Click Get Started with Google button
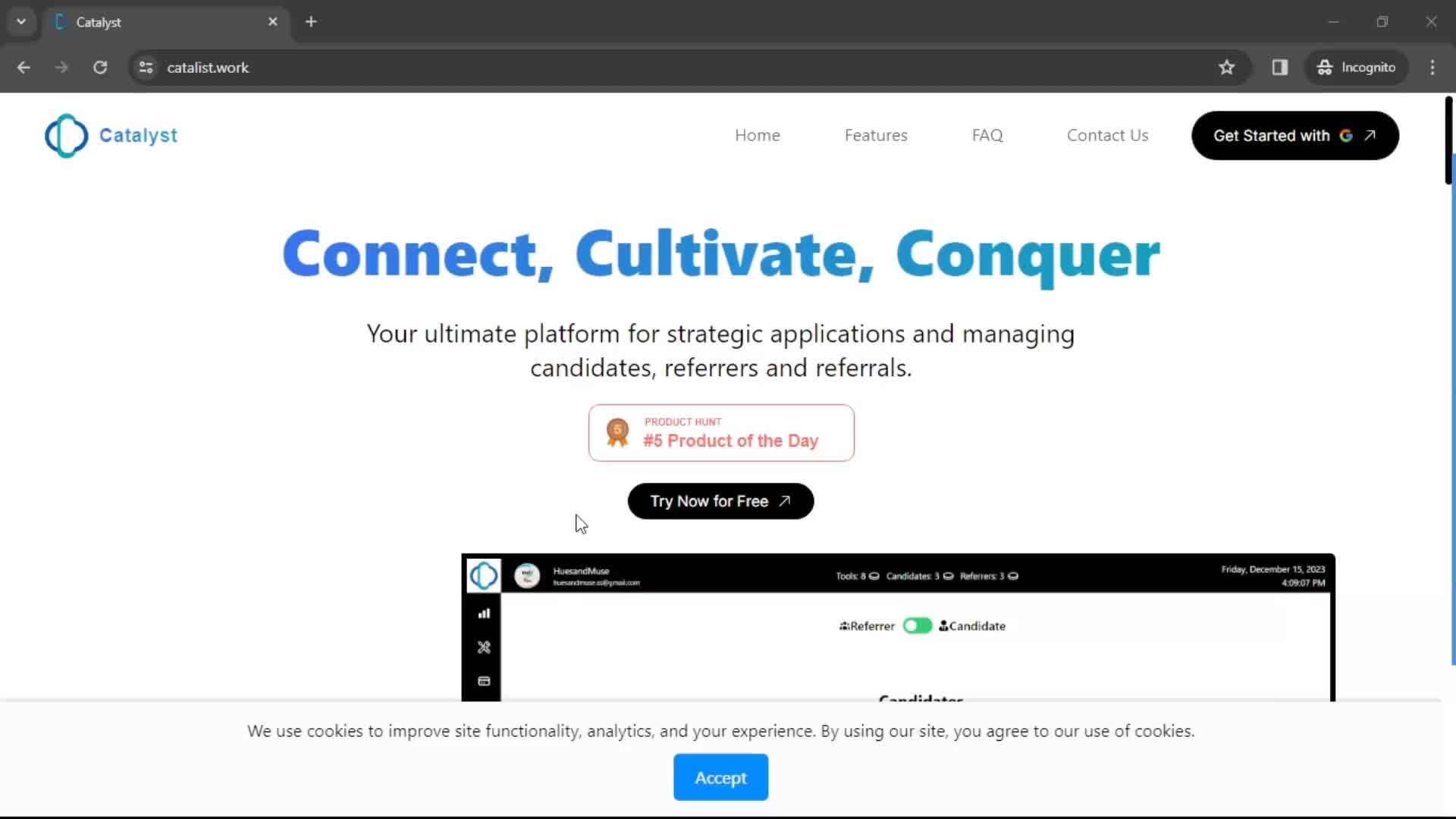The height and width of the screenshot is (819, 1456). click(x=1295, y=135)
